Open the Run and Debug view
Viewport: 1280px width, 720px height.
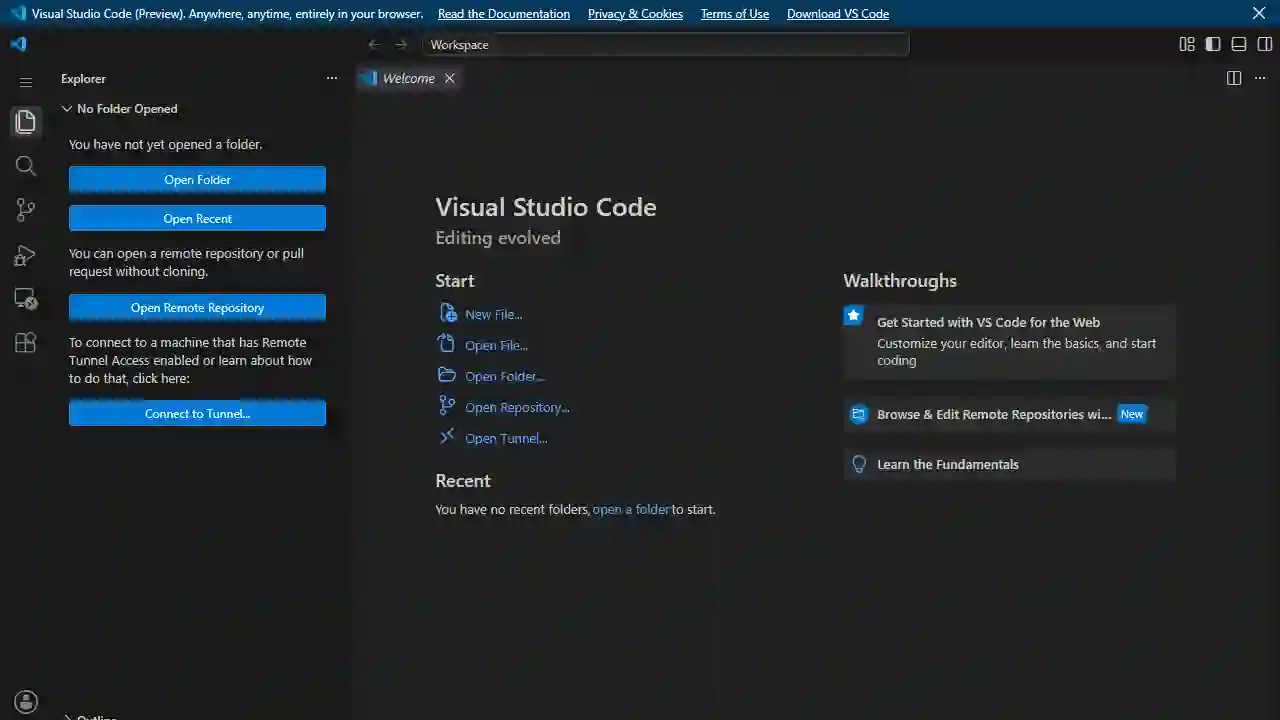click(26, 256)
